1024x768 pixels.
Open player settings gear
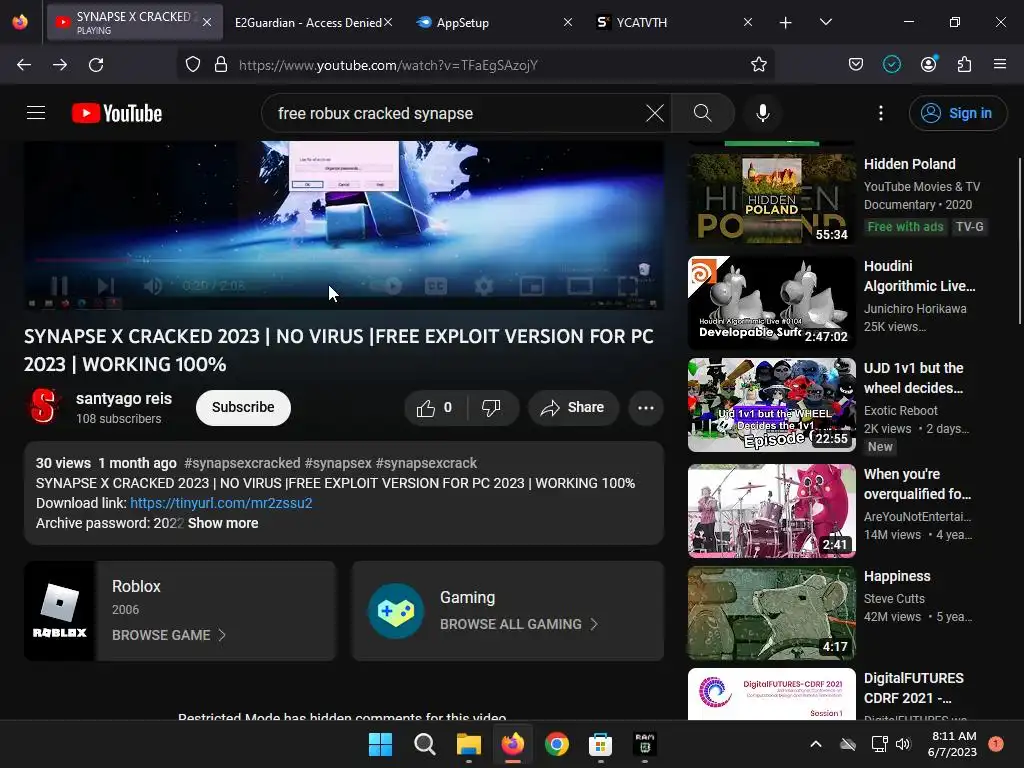pos(484,285)
